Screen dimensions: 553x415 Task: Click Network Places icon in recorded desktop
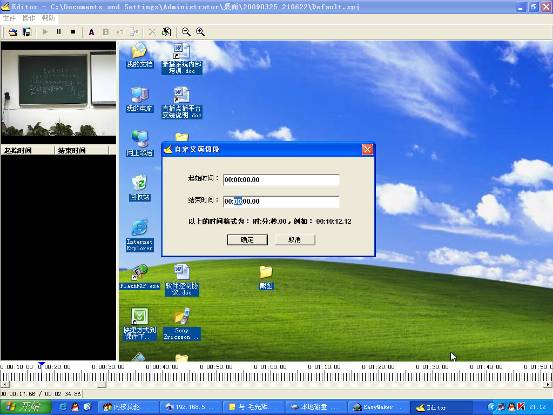click(140, 144)
